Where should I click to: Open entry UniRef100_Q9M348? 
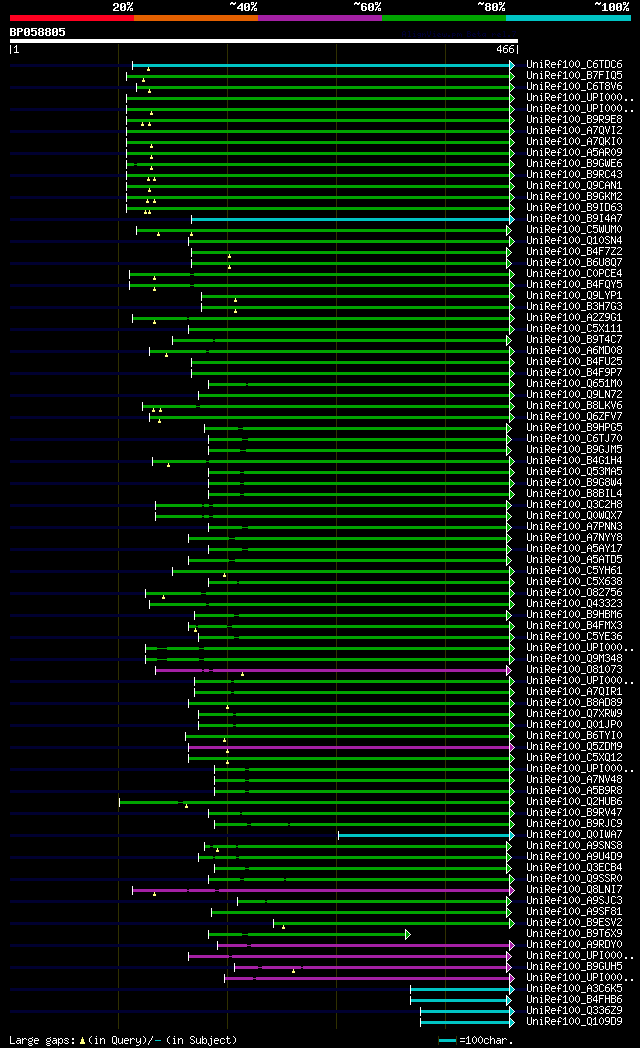click(x=574, y=658)
